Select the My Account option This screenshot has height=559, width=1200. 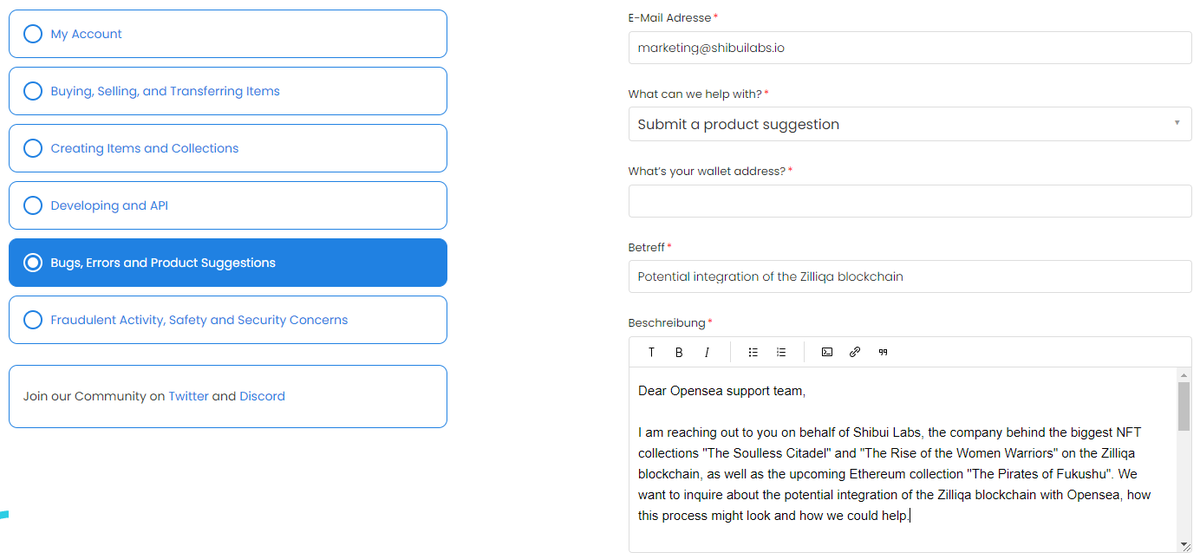(x=228, y=34)
